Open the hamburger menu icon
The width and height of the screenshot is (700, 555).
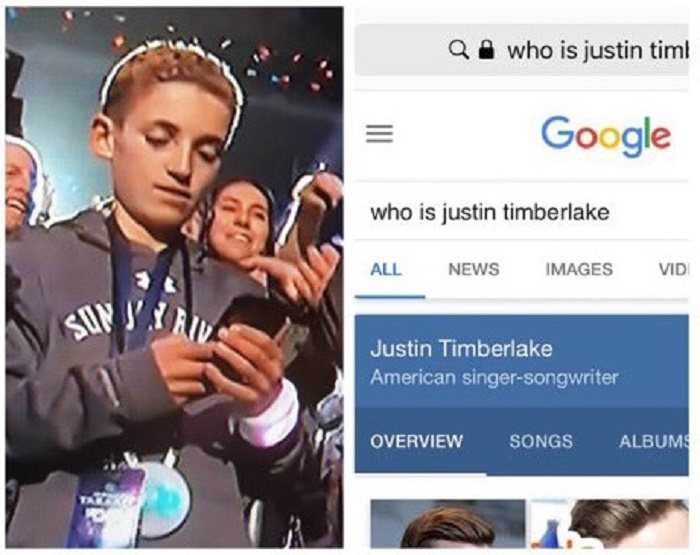pyautogui.click(x=379, y=133)
